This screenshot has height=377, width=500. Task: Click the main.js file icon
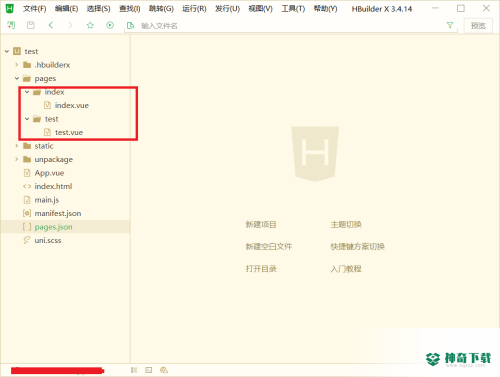click(27, 200)
